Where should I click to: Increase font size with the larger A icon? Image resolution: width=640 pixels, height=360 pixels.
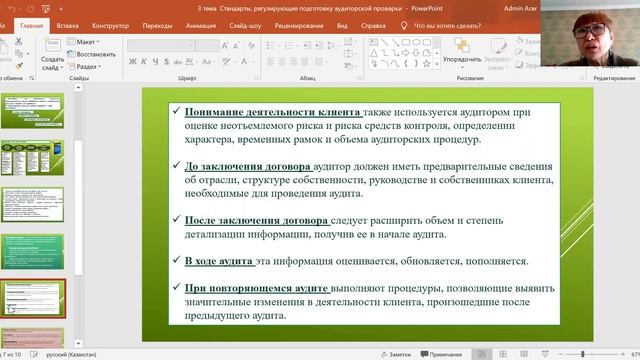pos(225,46)
